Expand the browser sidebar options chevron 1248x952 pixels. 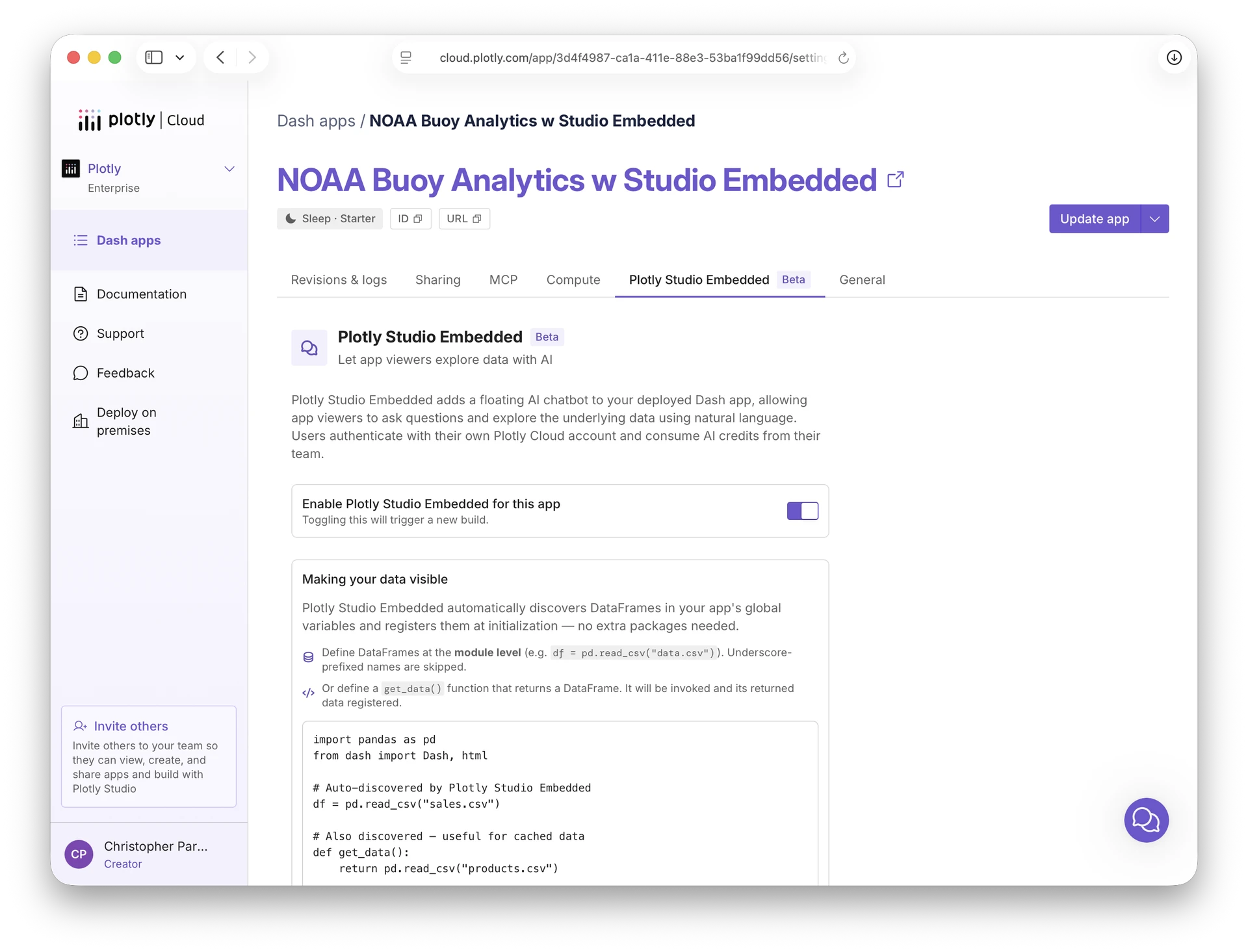(180, 58)
